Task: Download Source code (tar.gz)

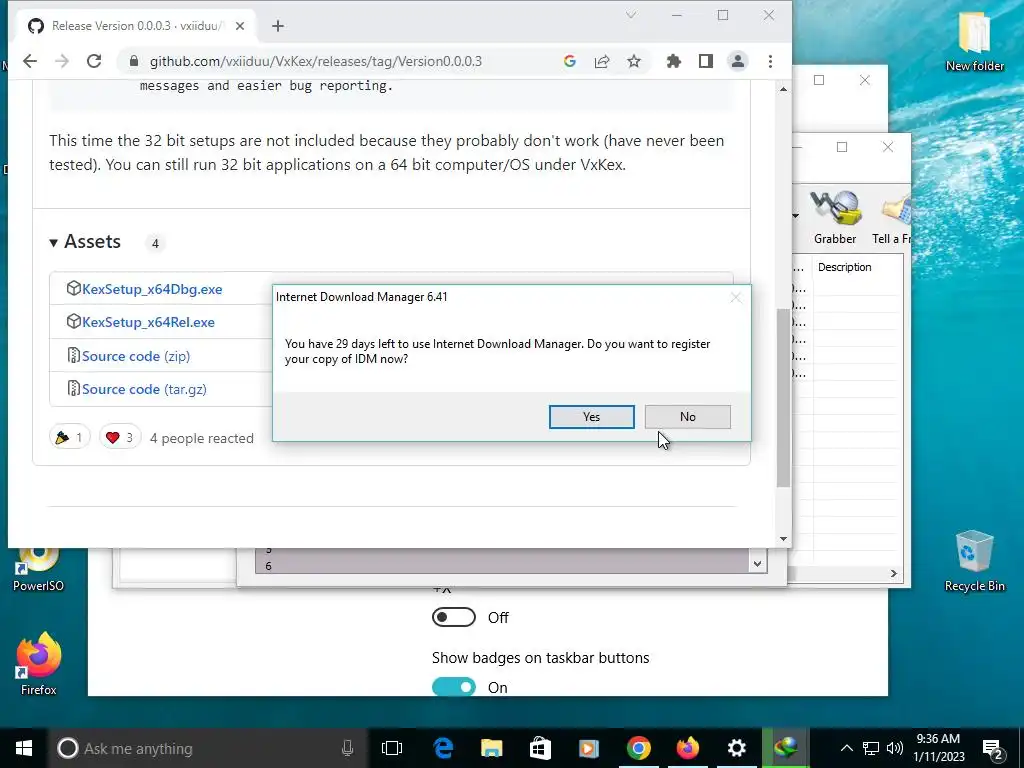Action: click(144, 389)
